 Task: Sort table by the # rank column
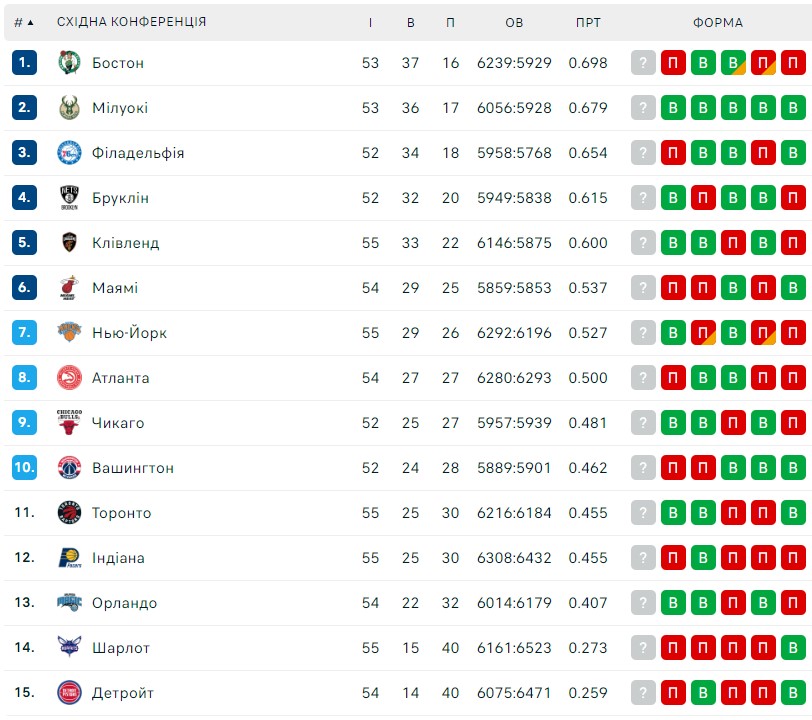(24, 22)
